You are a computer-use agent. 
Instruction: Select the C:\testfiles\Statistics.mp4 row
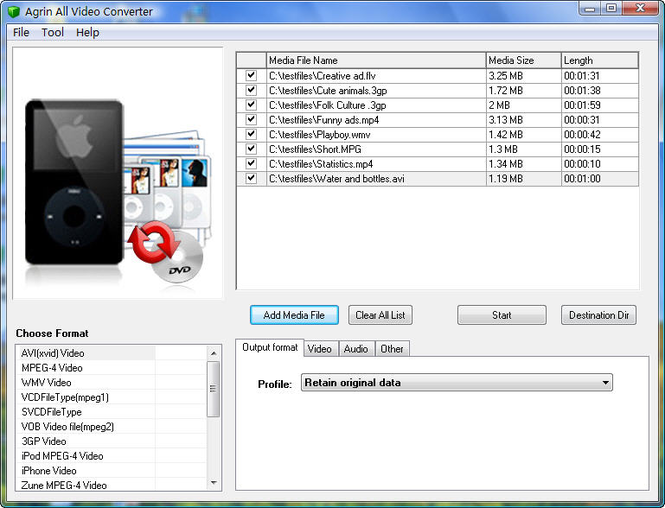point(437,164)
